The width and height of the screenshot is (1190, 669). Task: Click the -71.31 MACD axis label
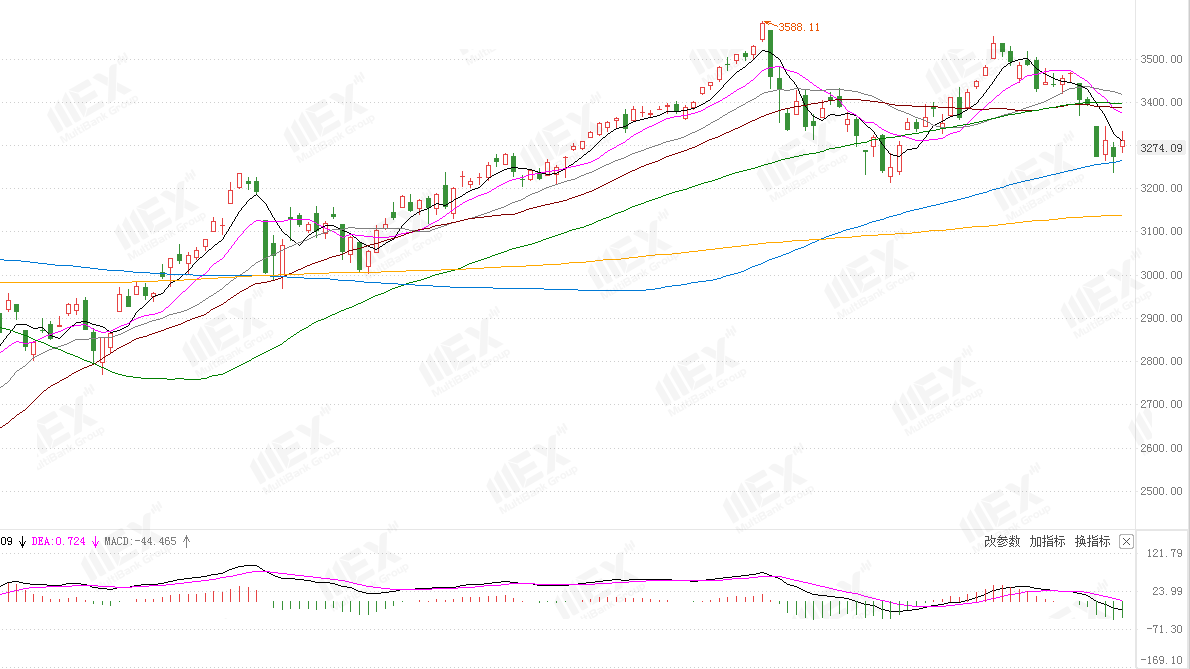point(1164,630)
